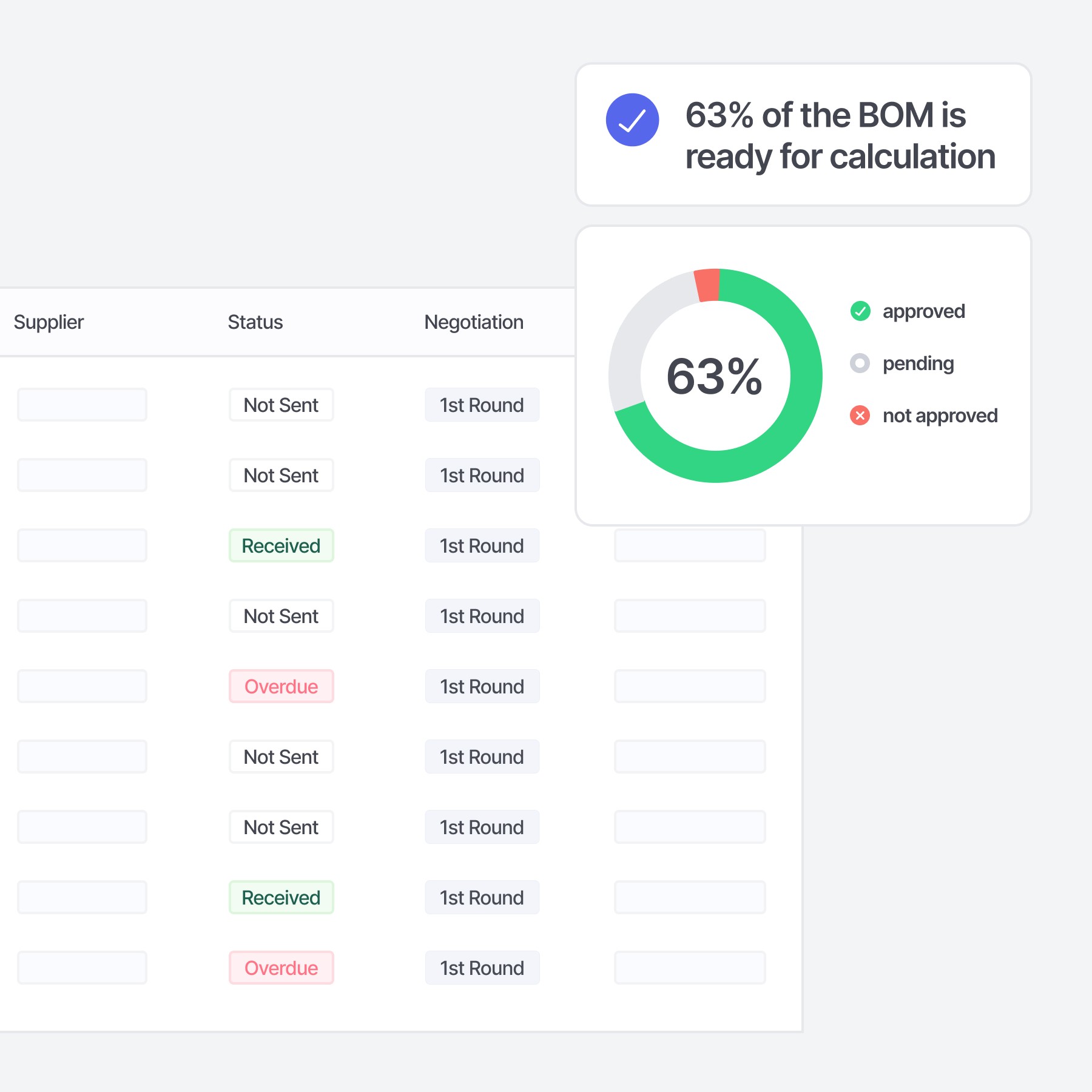Open the Not Sent status in the first row
This screenshot has height=1092, width=1092.
tap(281, 405)
